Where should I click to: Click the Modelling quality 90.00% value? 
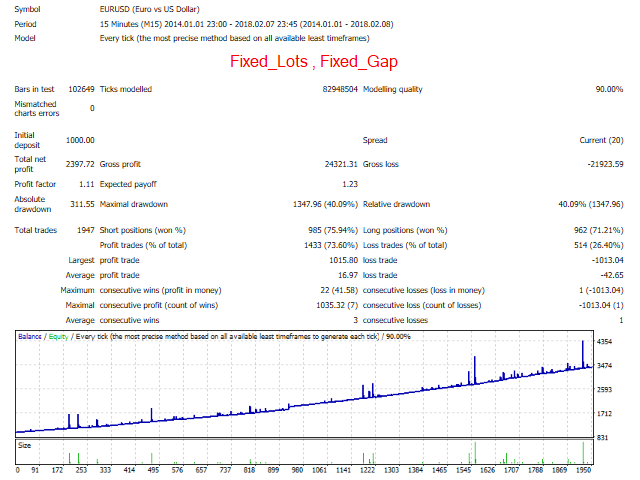[609, 89]
